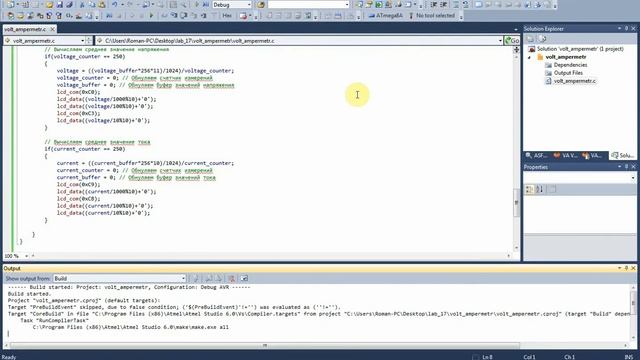Close the Output panel

click(633, 268)
